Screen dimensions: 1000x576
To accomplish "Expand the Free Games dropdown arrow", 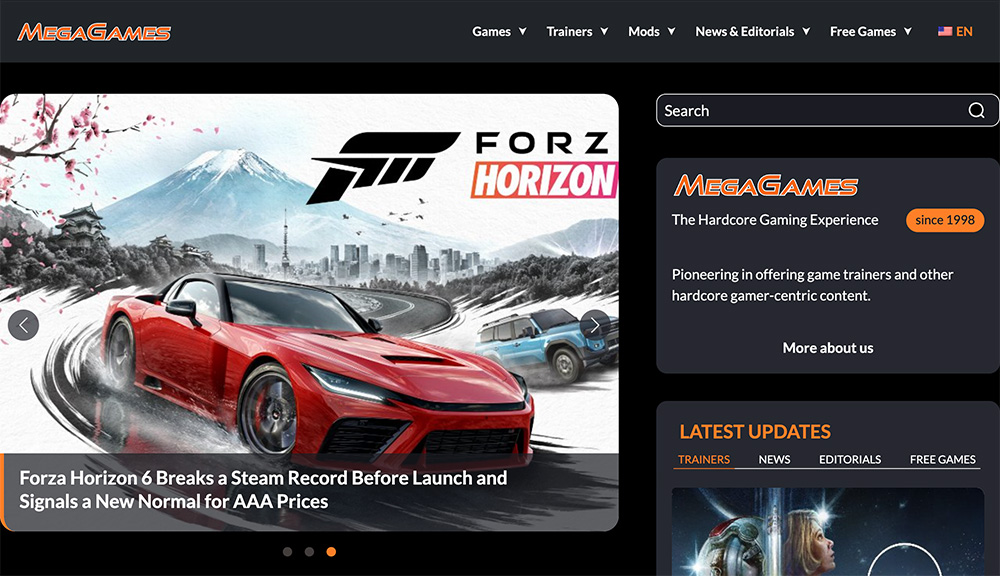I will pyautogui.click(x=908, y=31).
